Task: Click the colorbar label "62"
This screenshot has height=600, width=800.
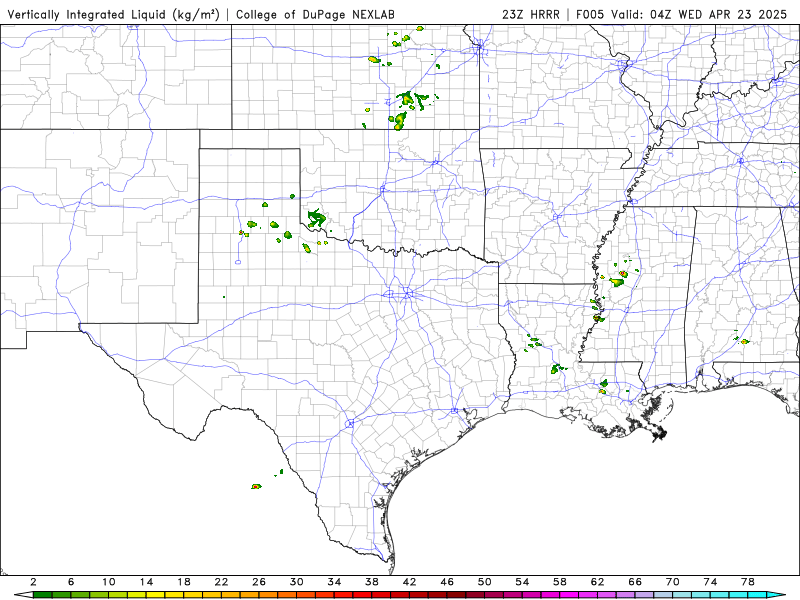Action: coord(597,582)
